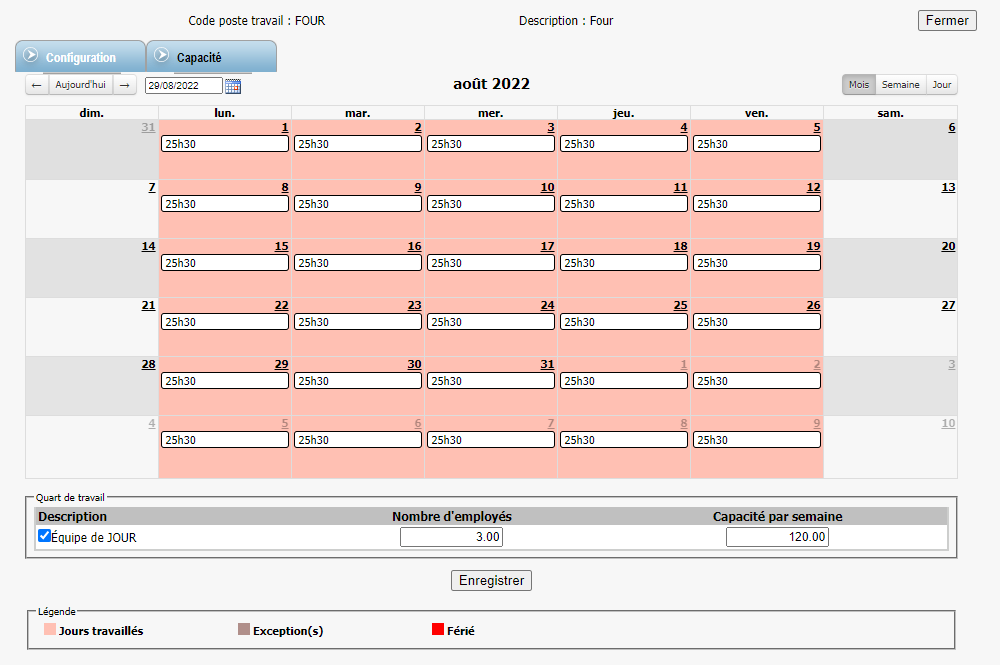Edit the date field showing 29/08/2022
Screen dimensions: 1000x665
point(184,86)
